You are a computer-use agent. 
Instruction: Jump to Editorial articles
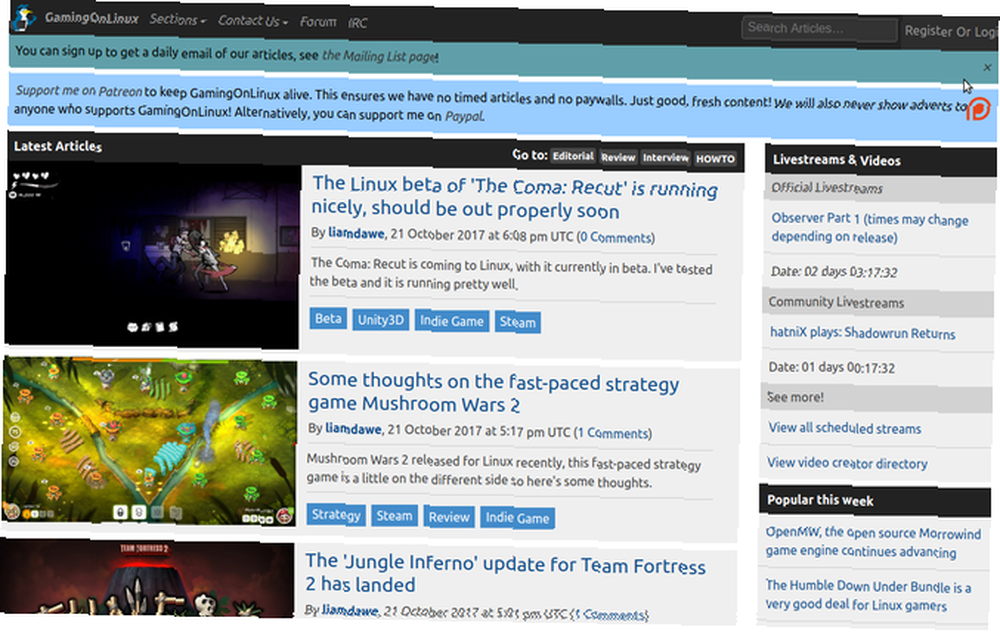click(573, 156)
